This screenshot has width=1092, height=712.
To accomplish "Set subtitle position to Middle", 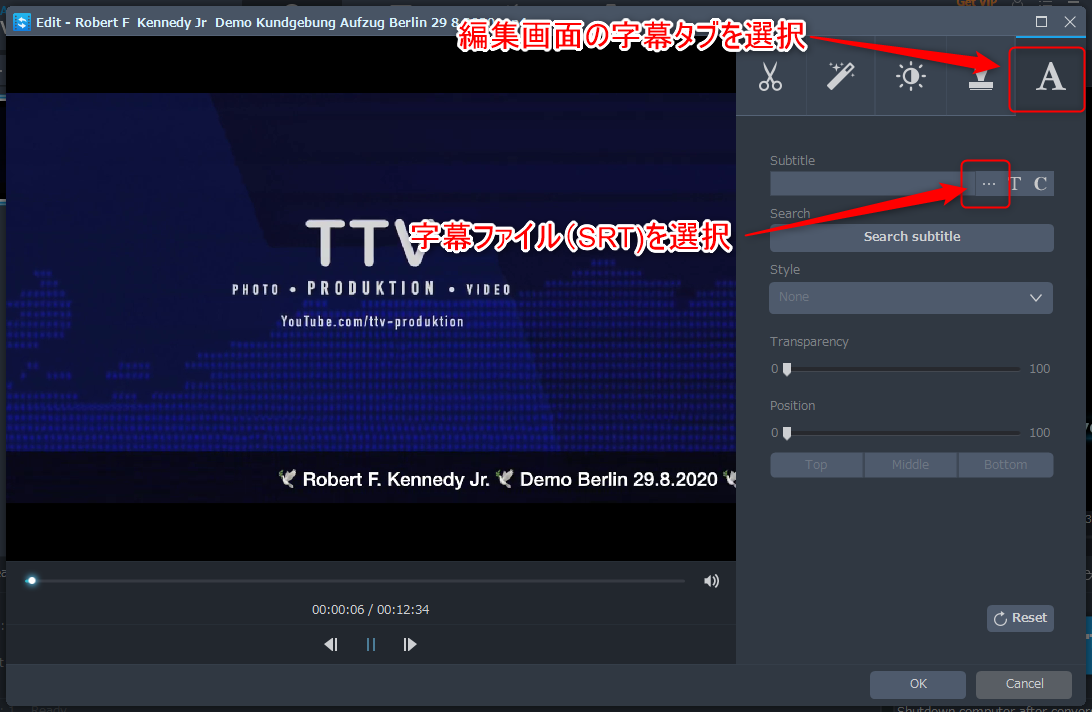I will [x=910, y=465].
